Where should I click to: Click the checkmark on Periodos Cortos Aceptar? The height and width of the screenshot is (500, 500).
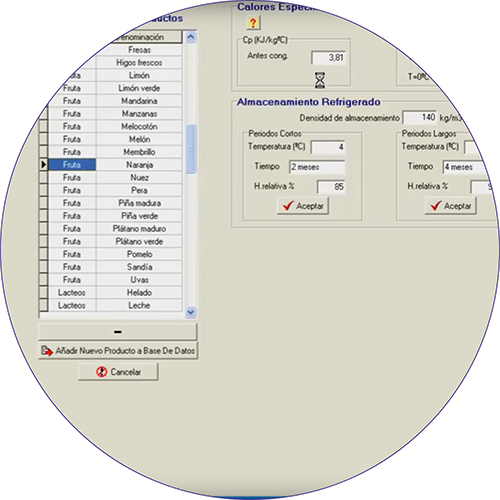tap(288, 206)
